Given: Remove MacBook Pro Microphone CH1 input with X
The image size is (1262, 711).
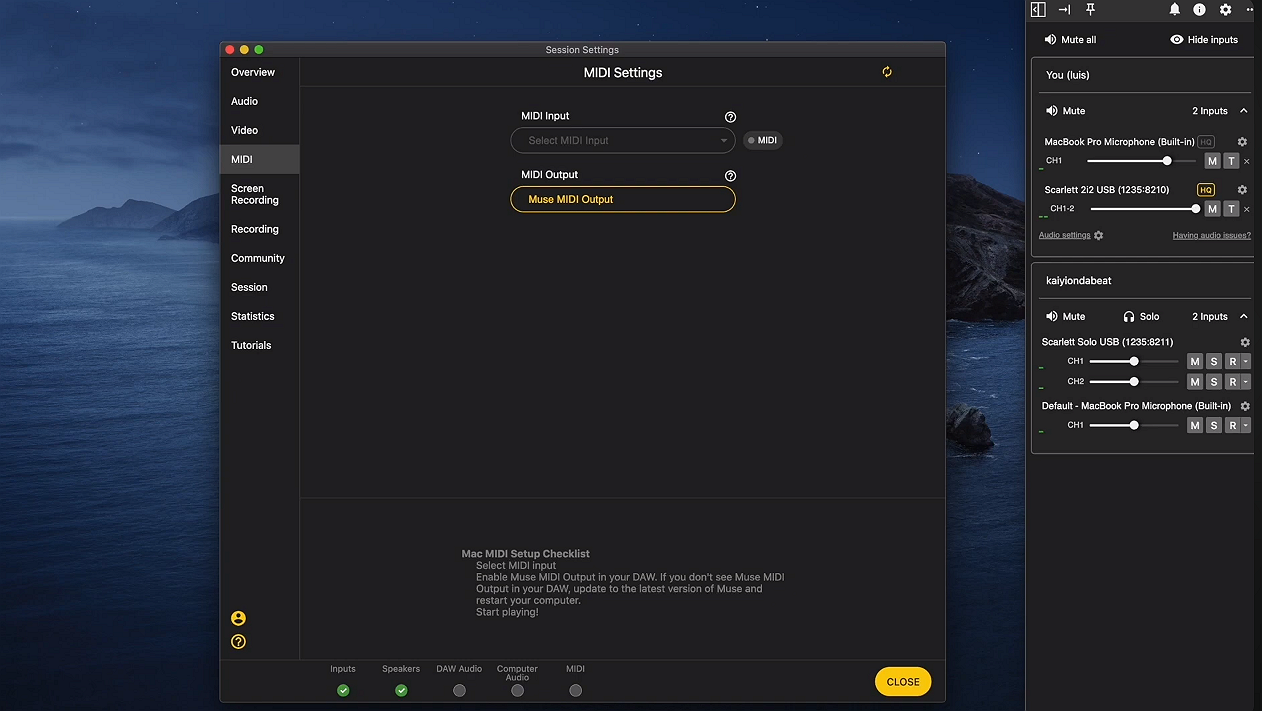Looking at the screenshot, I should click(1247, 161).
